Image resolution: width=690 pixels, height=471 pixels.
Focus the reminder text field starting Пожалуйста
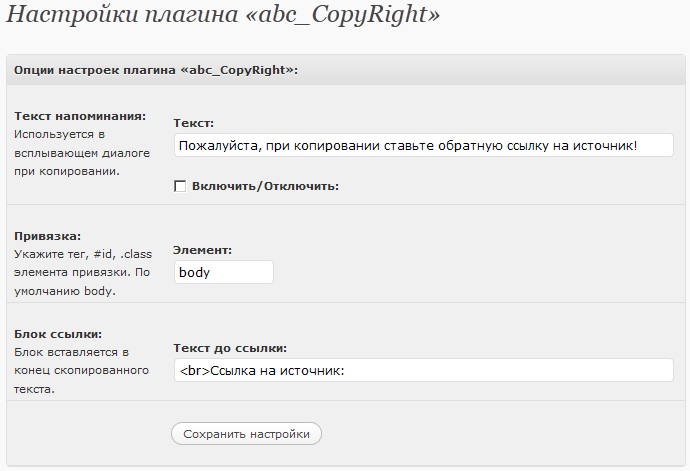(x=424, y=145)
